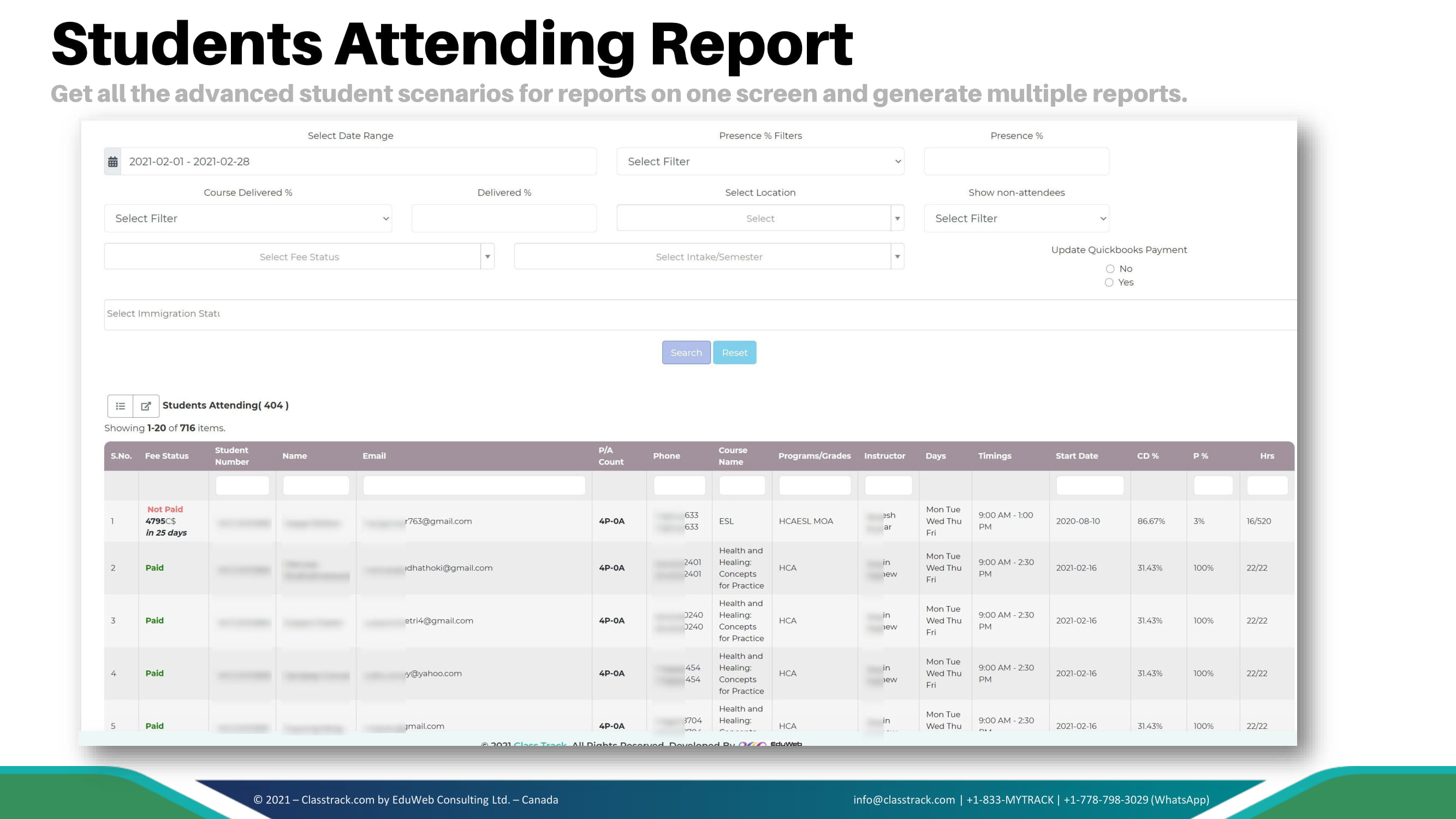Click the export icon next to Students Attending
1456x819 pixels.
[146, 406]
